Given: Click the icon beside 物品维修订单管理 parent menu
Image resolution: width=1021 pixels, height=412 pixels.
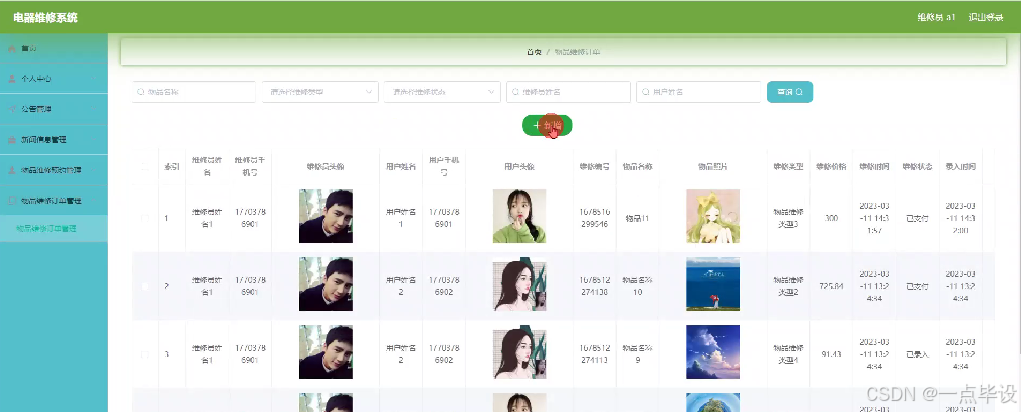Looking at the screenshot, I should 11,200.
